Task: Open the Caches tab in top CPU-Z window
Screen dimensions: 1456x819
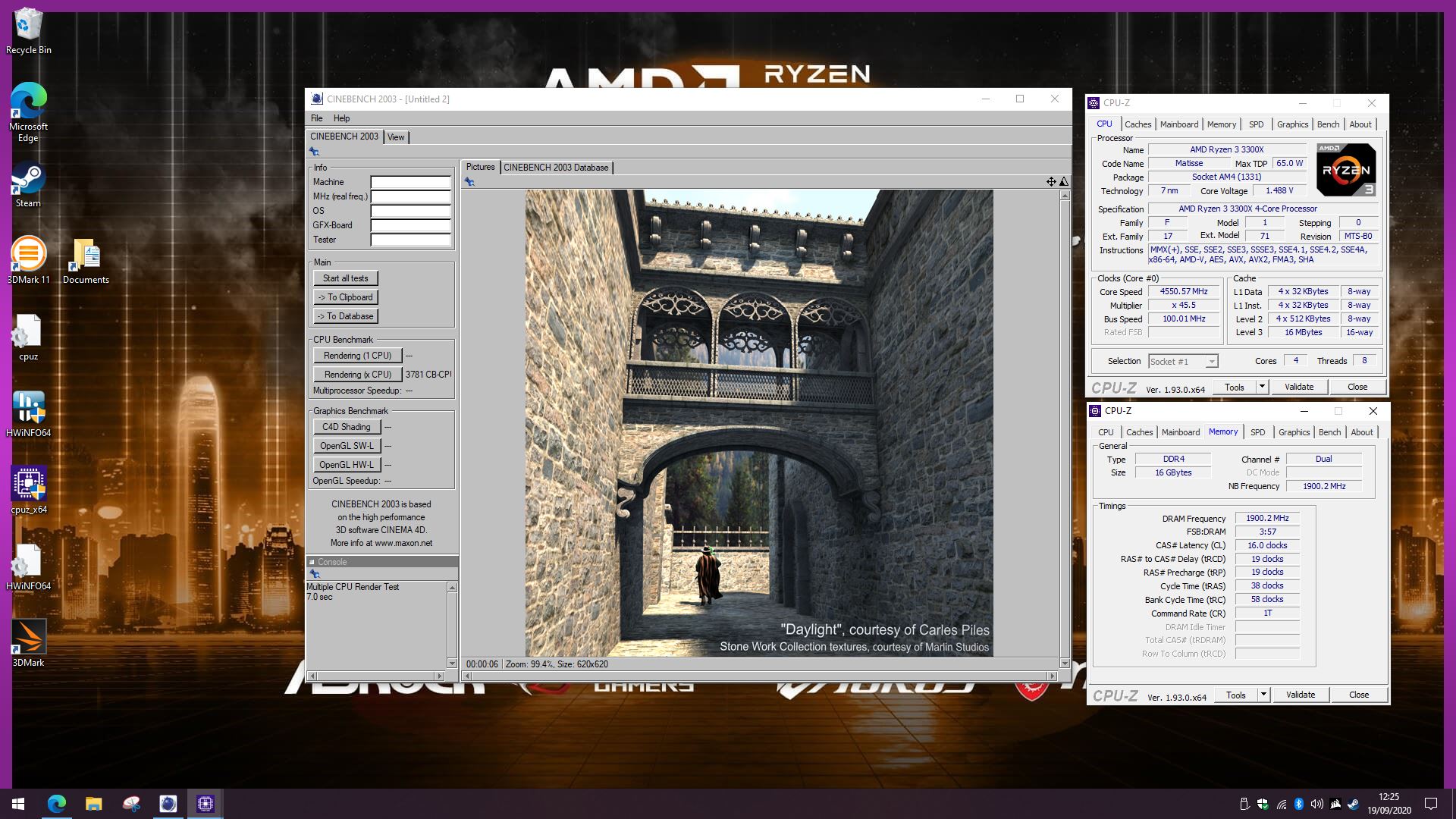Action: (1137, 124)
